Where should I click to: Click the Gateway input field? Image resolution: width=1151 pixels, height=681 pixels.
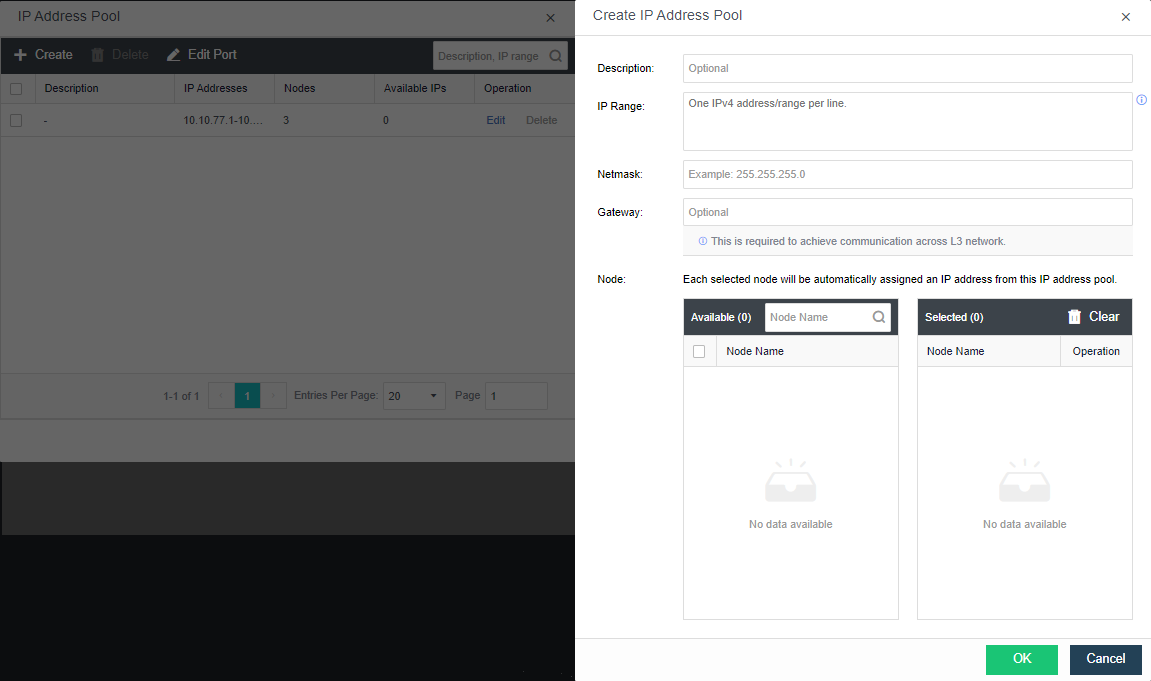point(907,212)
